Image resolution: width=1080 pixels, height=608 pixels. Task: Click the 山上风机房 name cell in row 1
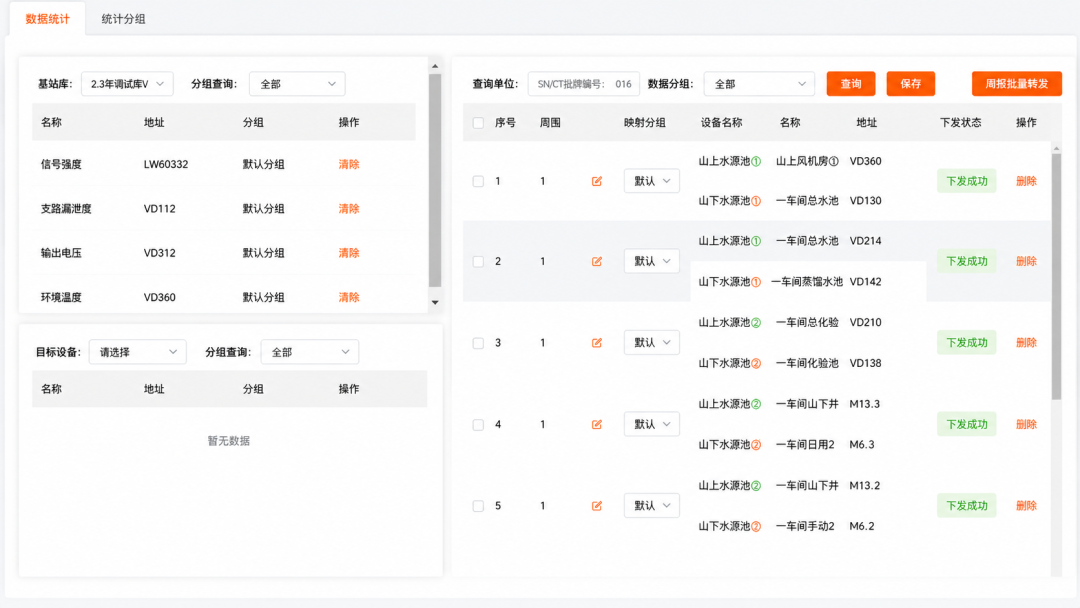pos(807,161)
